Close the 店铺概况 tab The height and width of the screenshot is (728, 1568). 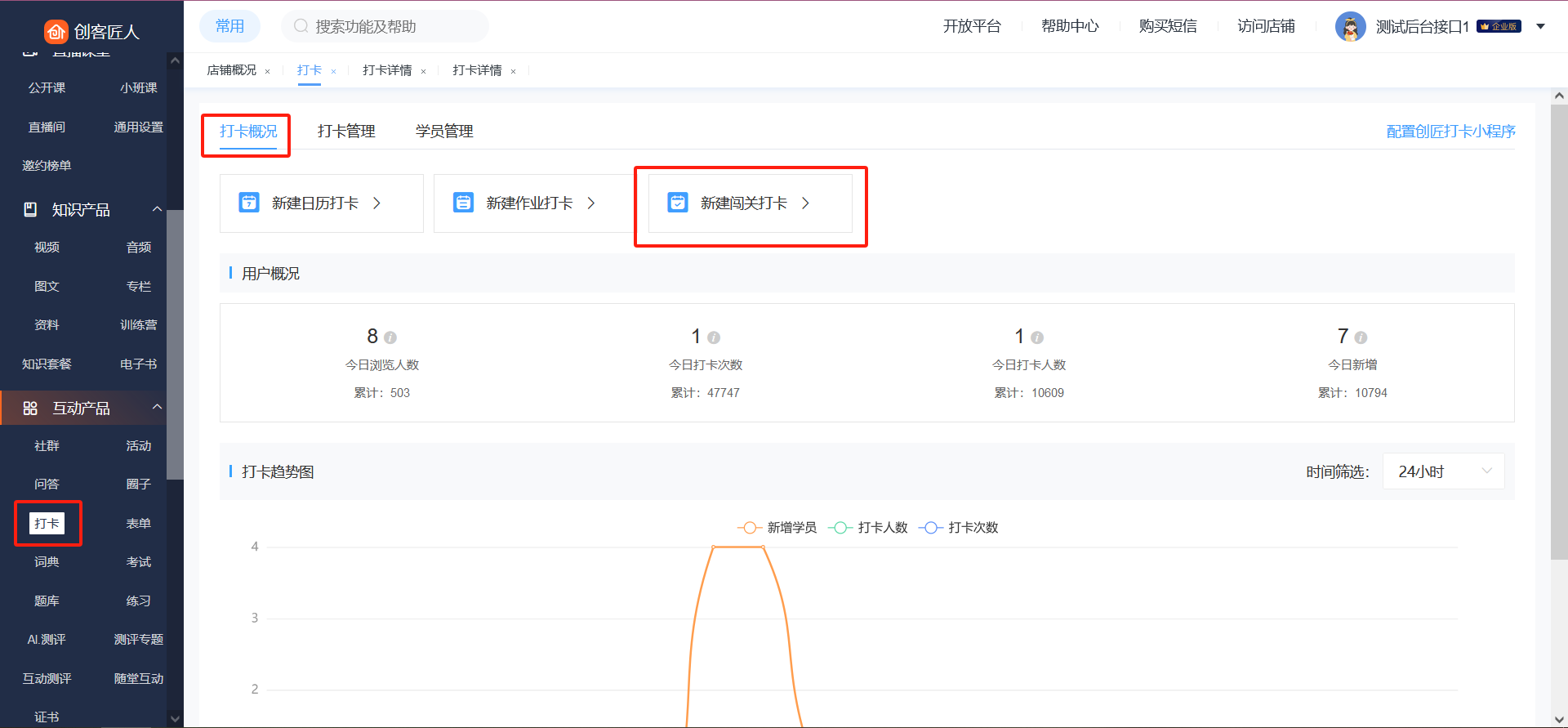click(x=267, y=72)
